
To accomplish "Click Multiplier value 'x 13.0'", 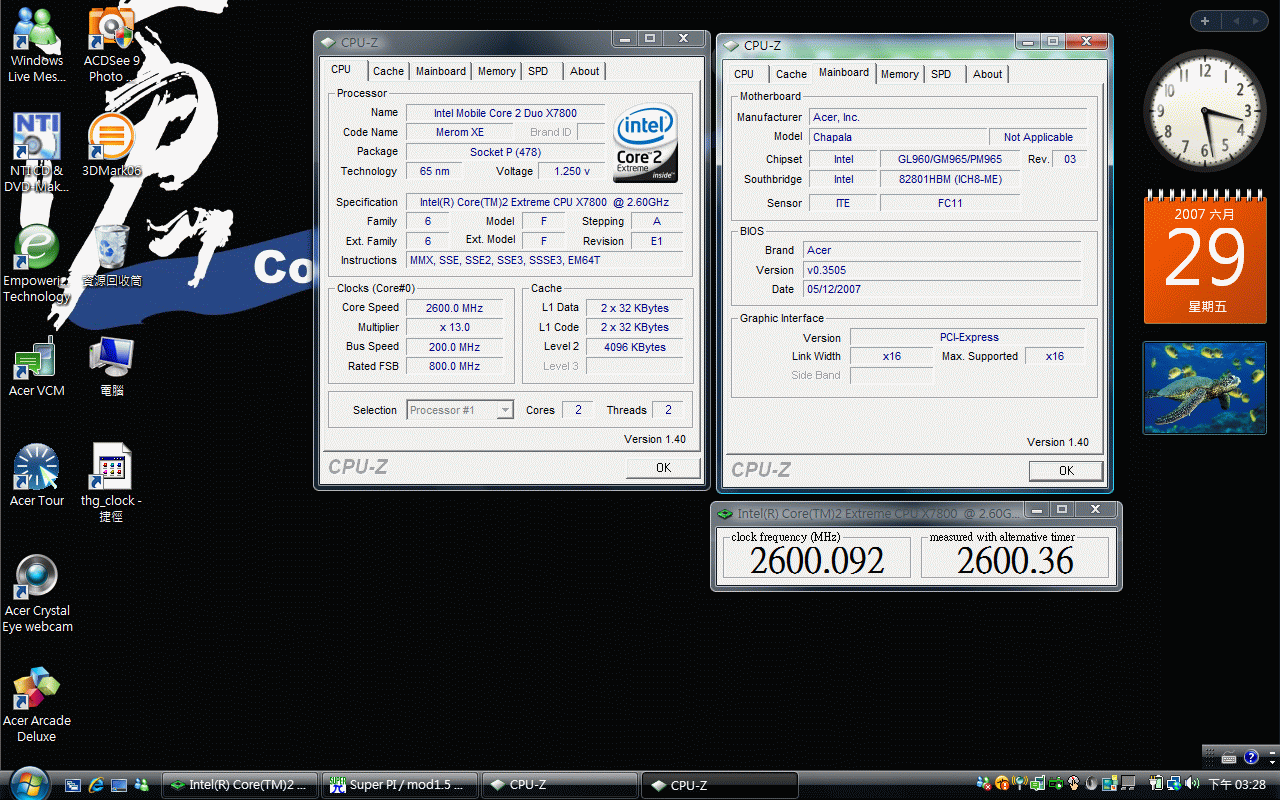I will click(454, 327).
